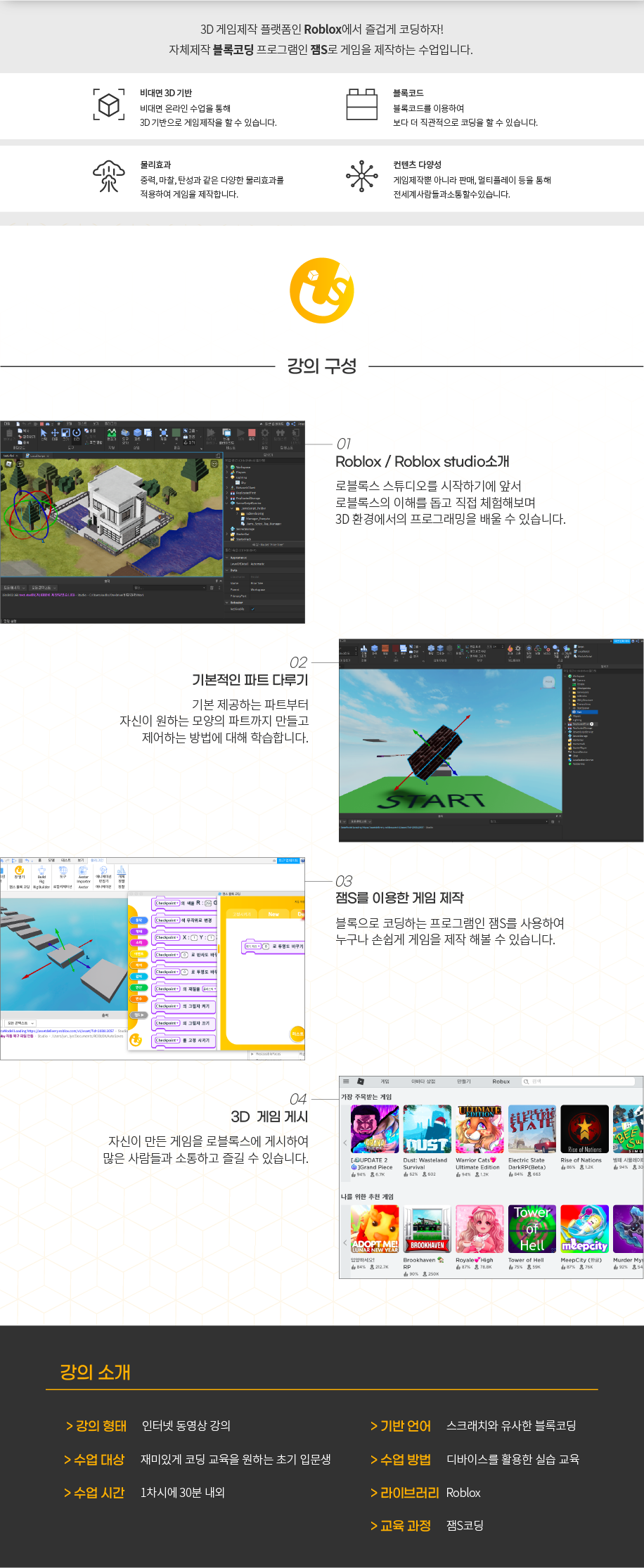Viewport: 644px width, 1568px height.
Task: Collapse the ServerScriptService node in Explorer
Action: tap(226, 503)
